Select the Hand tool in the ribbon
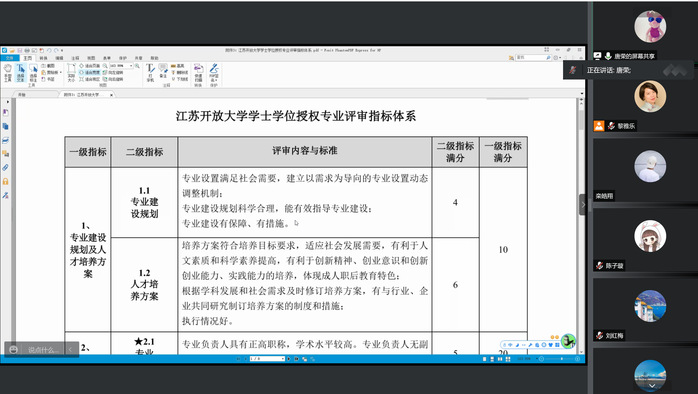Viewport: 698px width, 394px height. point(8,72)
